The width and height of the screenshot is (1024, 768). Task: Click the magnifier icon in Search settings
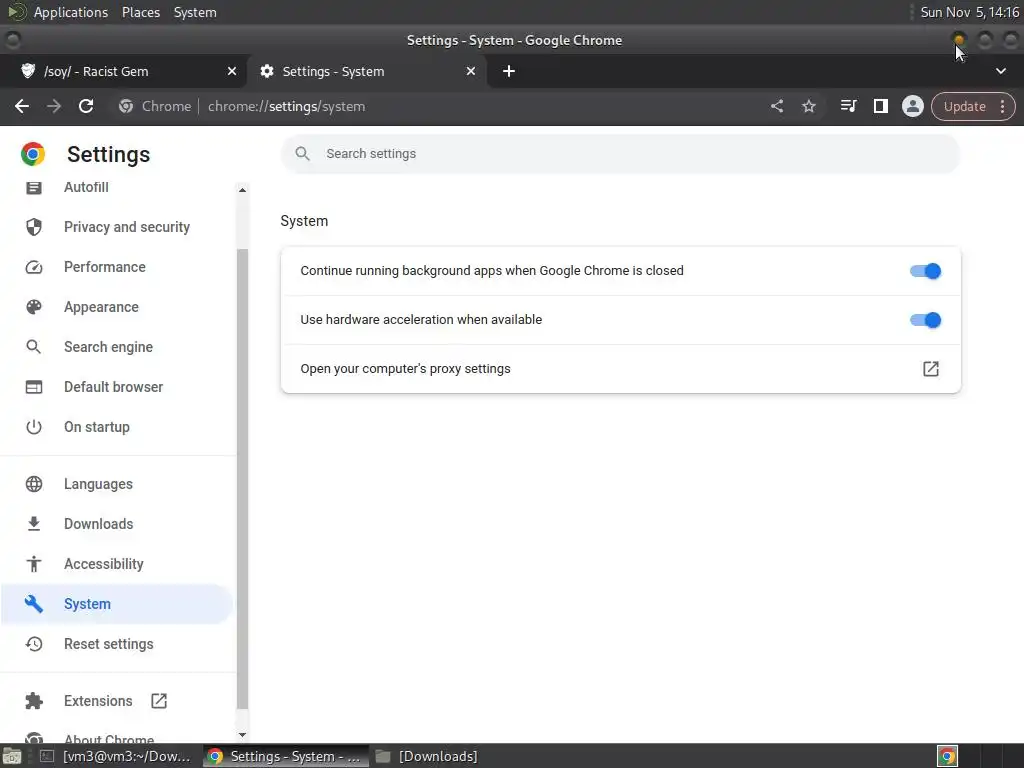click(302, 153)
